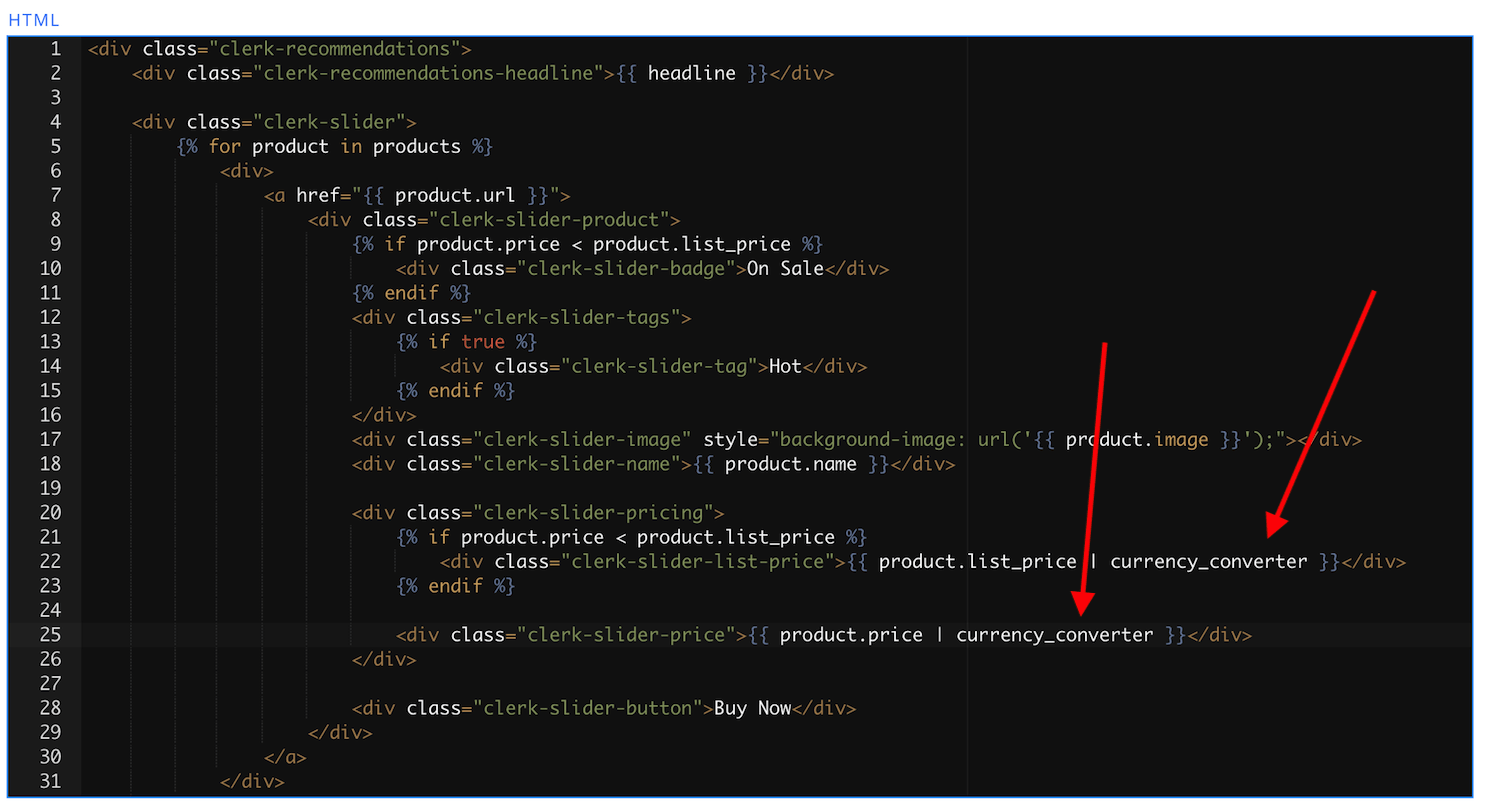Screen dimensions: 1487x803
Task: Click the "clerk-slider" class name on line 4
Action: (x=330, y=122)
